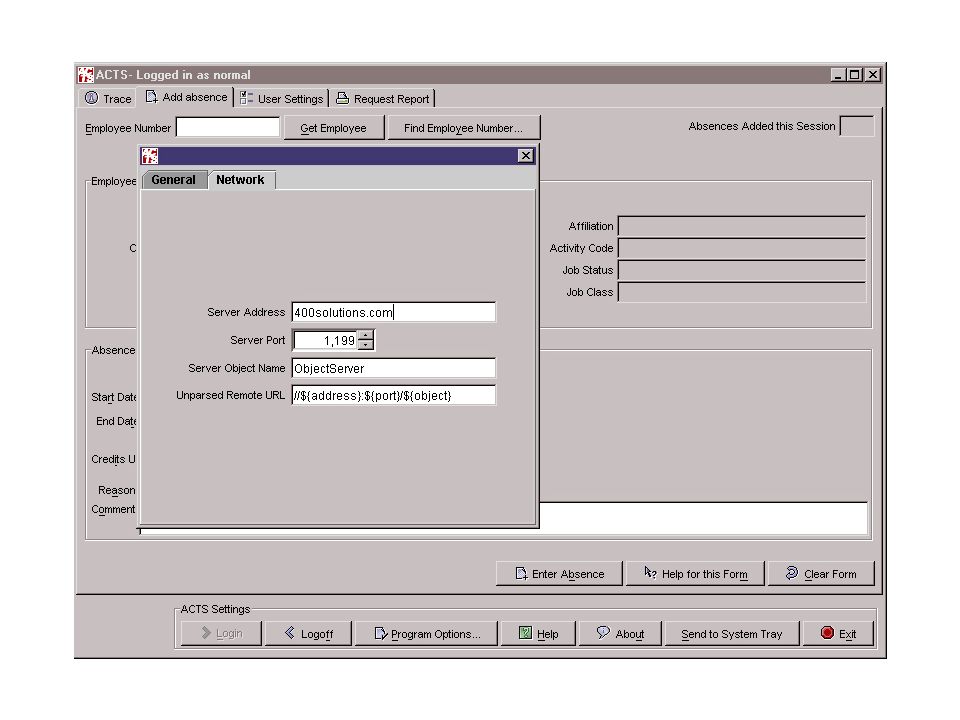The width and height of the screenshot is (960, 720).
Task: Click the About button
Action: click(x=620, y=634)
